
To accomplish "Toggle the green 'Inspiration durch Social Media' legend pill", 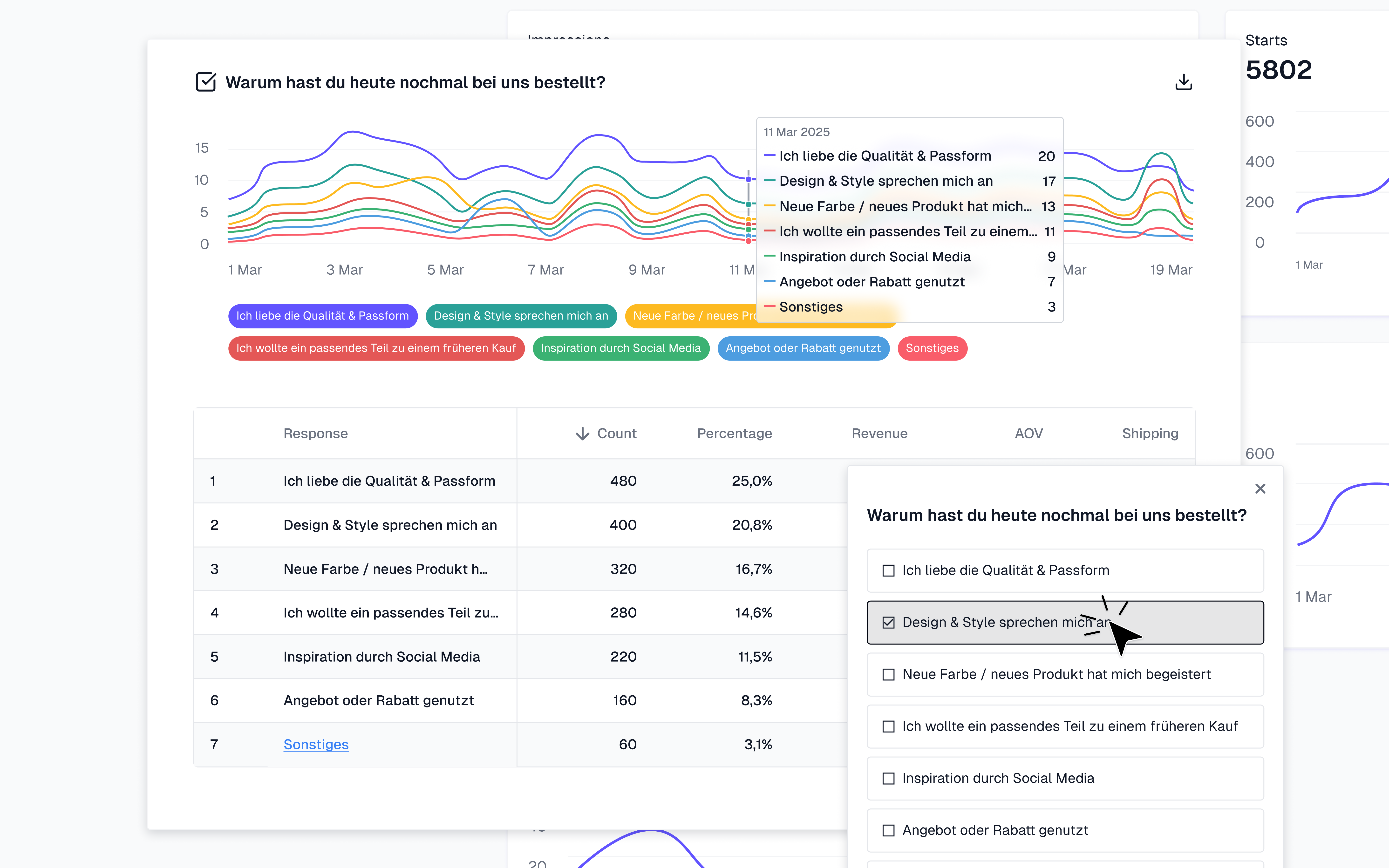I will (620, 348).
